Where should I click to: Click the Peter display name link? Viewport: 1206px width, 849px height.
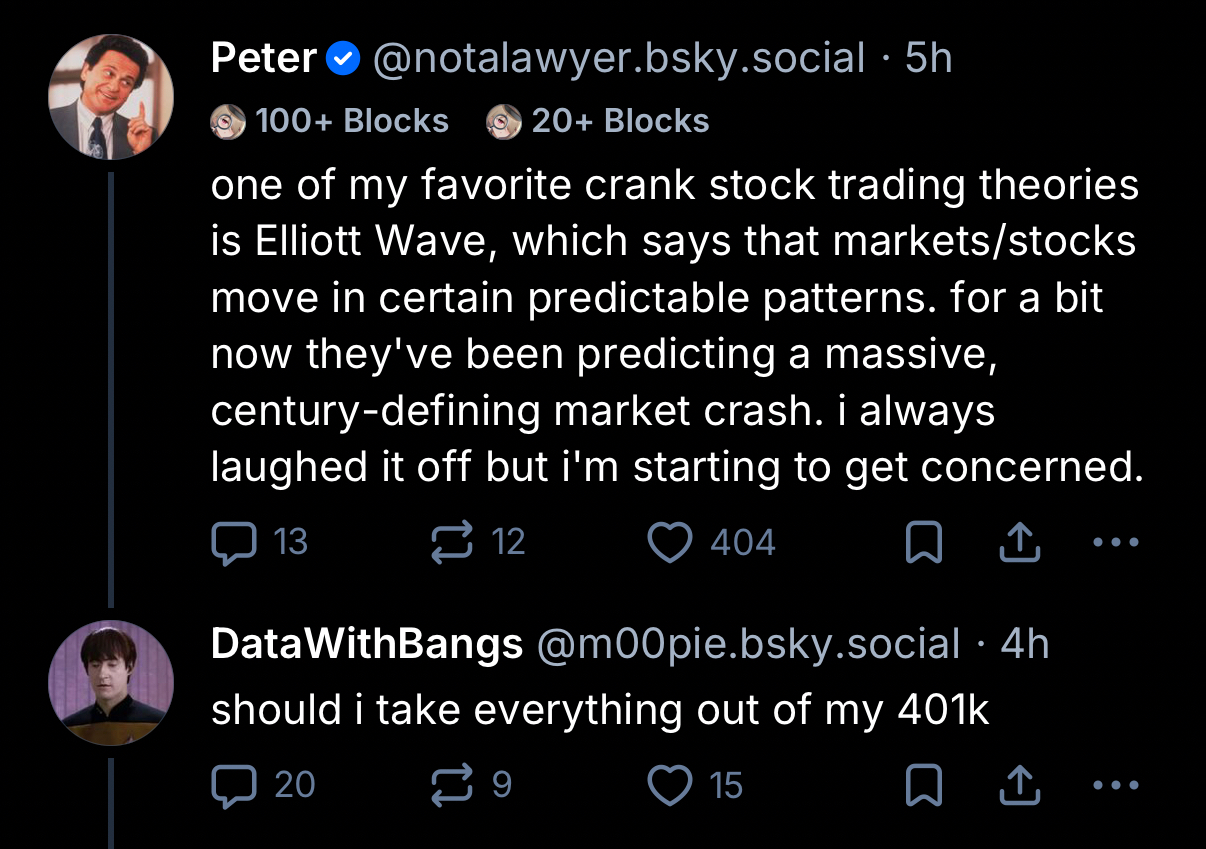[x=264, y=60]
